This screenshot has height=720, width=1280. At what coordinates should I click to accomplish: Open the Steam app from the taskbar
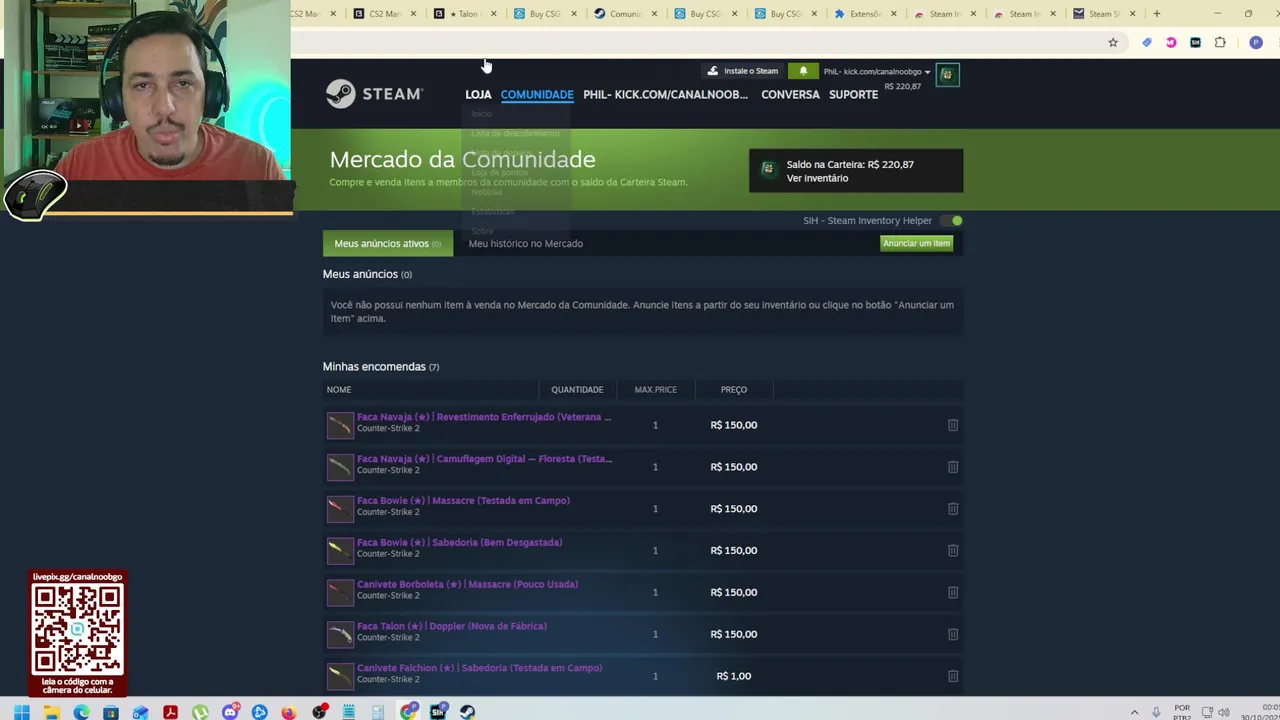[467, 712]
